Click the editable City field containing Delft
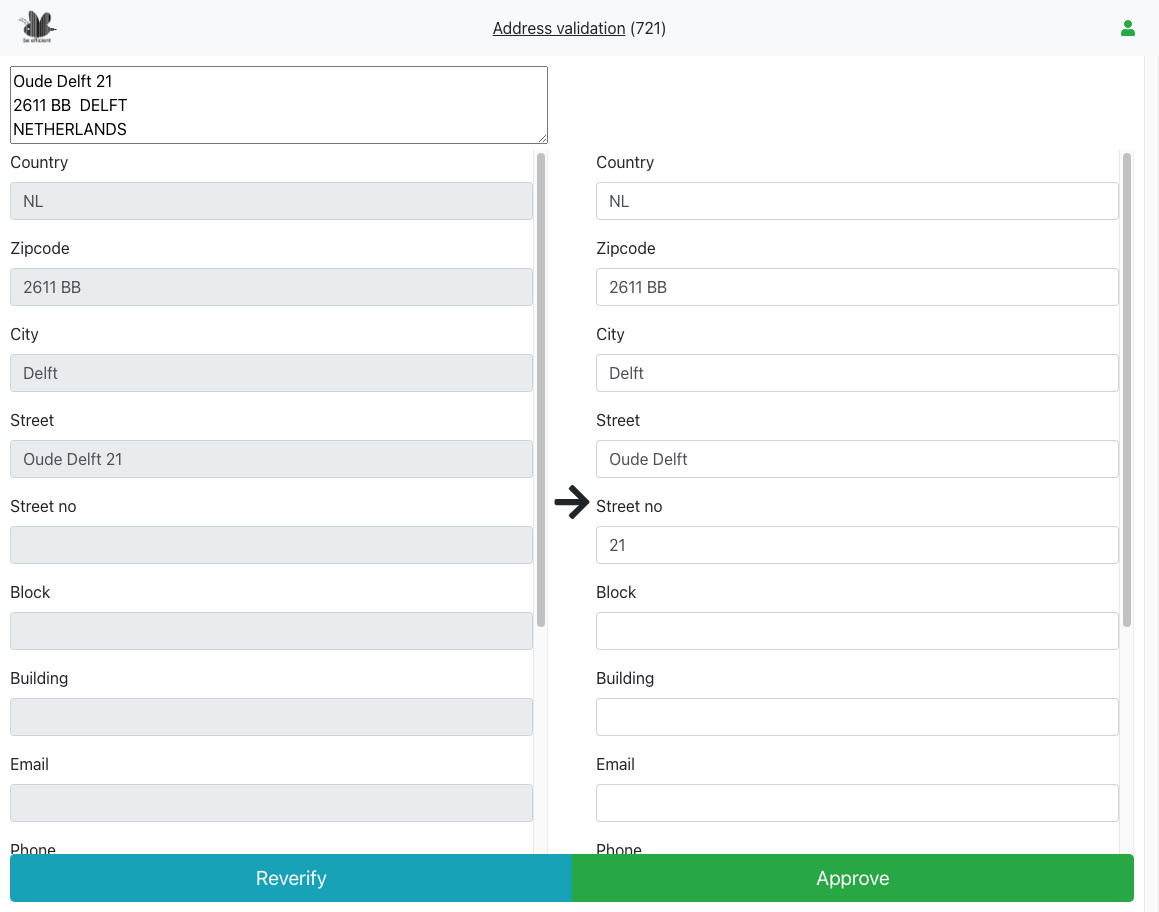 pyautogui.click(x=856, y=373)
